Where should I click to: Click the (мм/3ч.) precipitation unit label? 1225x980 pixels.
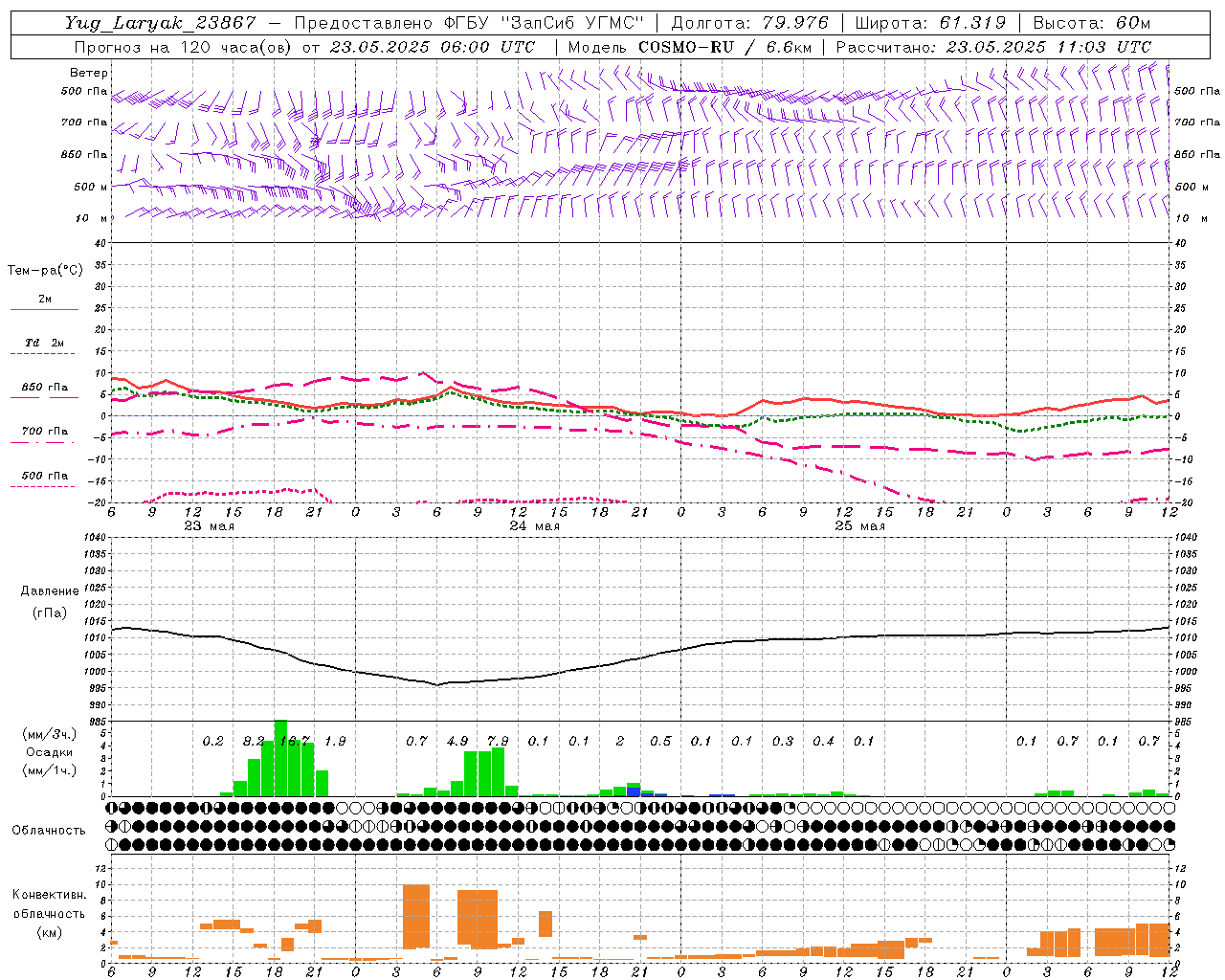click(x=50, y=734)
